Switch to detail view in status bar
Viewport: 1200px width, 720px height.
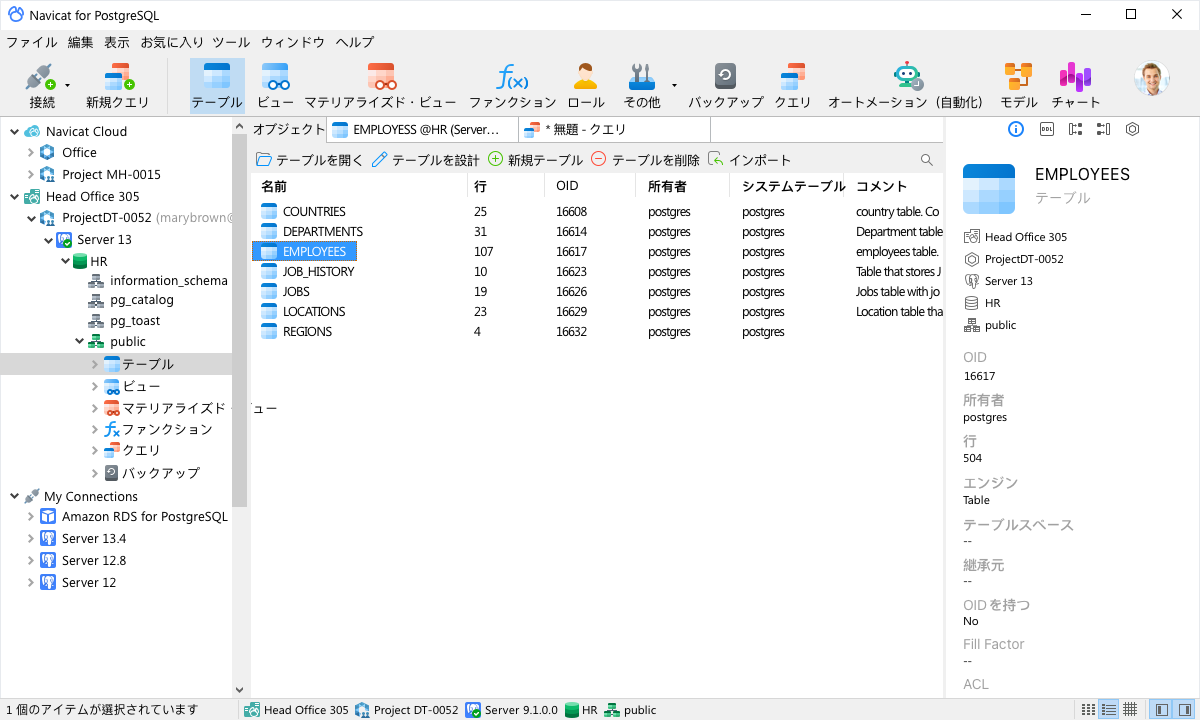[1109, 710]
